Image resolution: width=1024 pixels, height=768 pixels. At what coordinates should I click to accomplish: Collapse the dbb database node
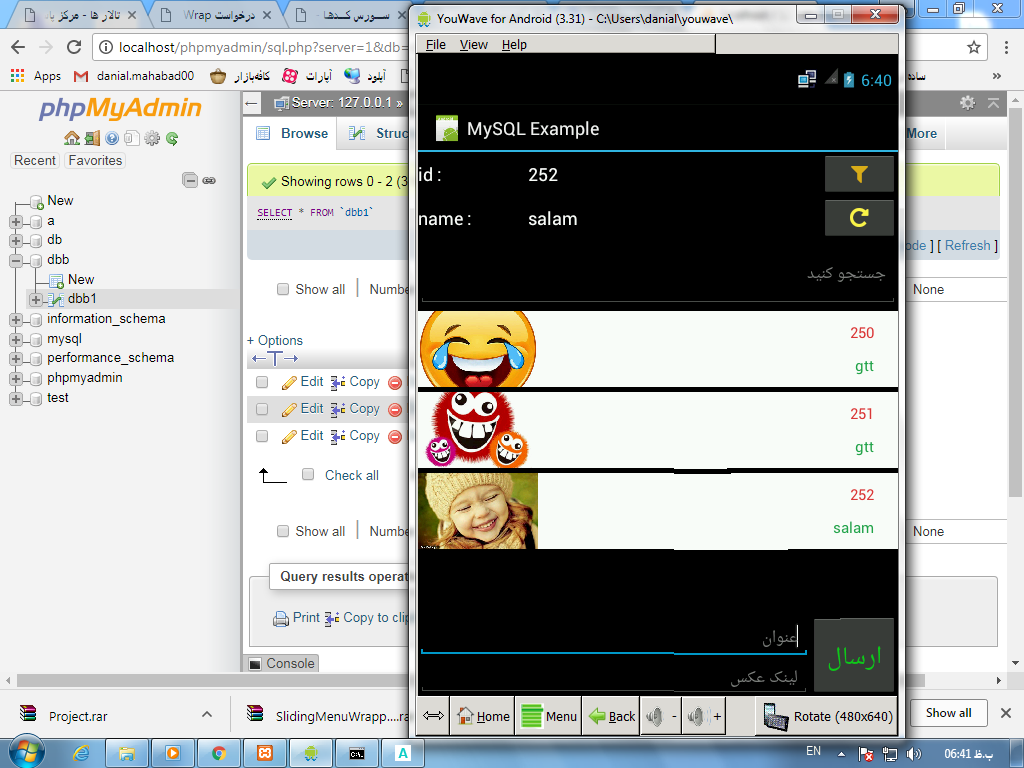coord(16,260)
